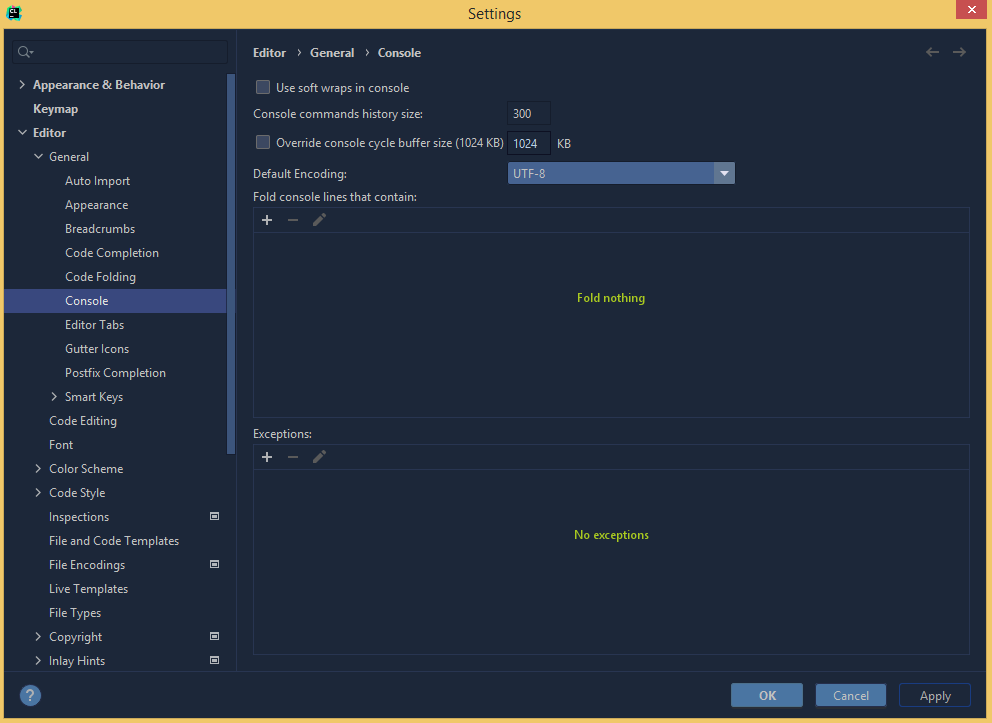Screen dimensions: 992x723
Task: Click the settings tree vertical scrollbar
Action: click(231, 263)
